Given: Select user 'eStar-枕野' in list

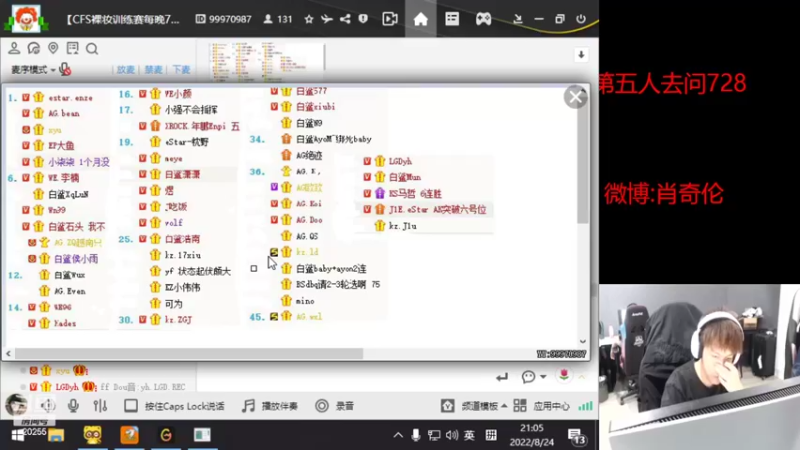Looking at the screenshot, I should 187,142.
